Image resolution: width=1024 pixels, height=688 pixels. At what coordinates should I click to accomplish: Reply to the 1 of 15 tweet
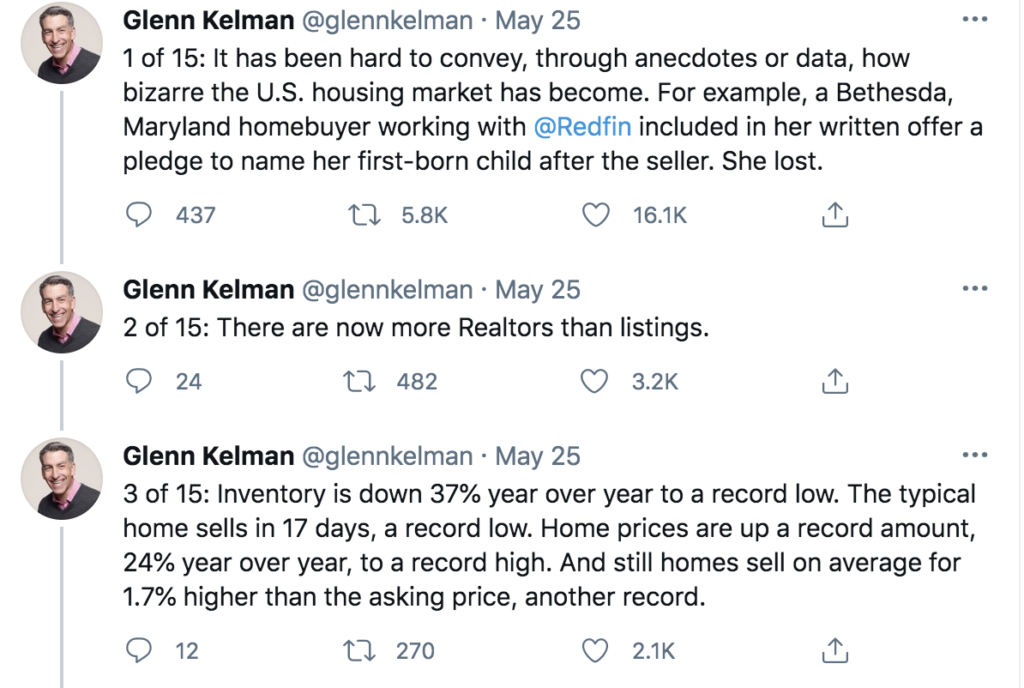pyautogui.click(x=138, y=215)
